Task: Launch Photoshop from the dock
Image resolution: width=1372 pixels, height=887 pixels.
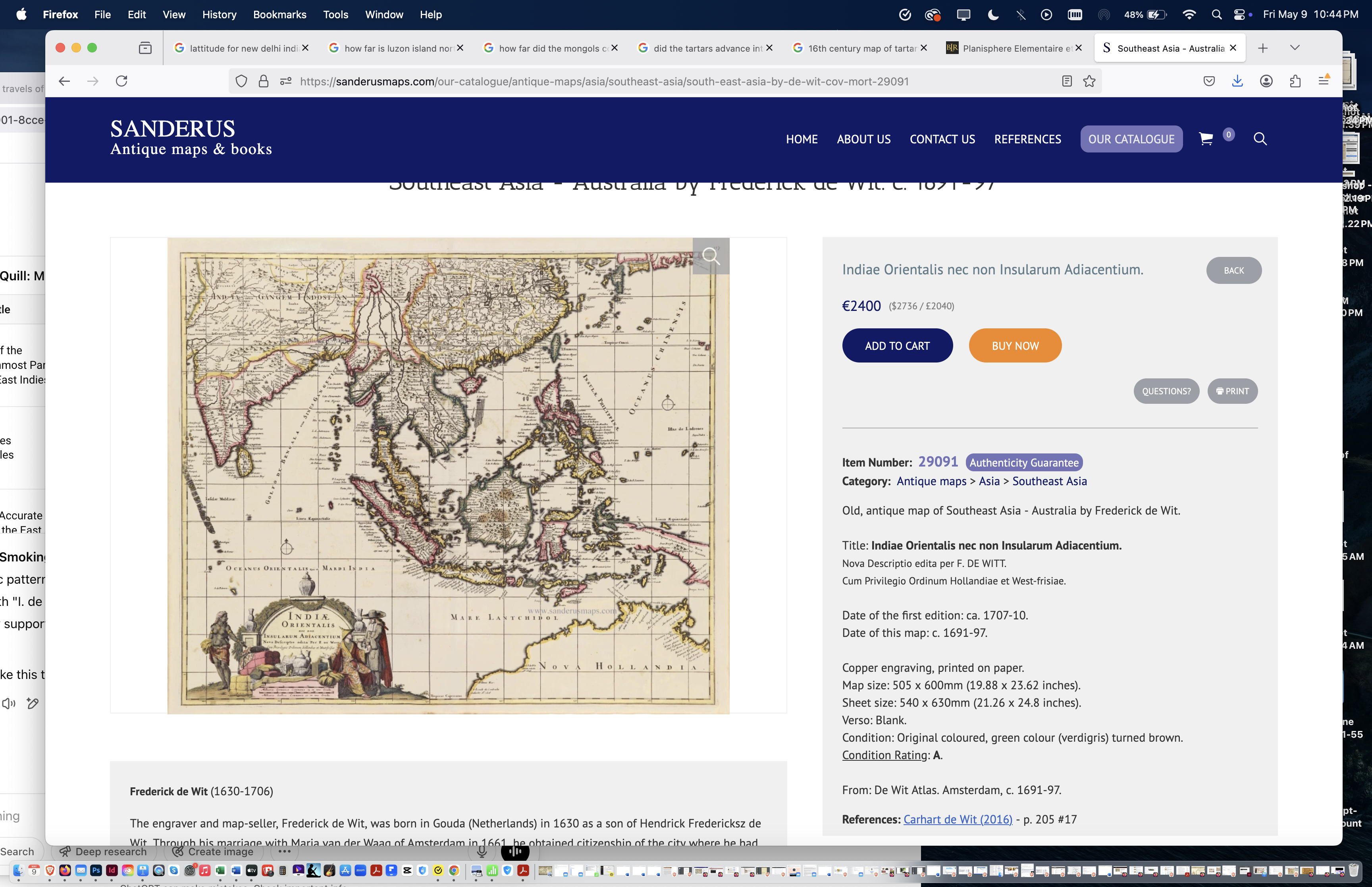Action: click(x=96, y=870)
